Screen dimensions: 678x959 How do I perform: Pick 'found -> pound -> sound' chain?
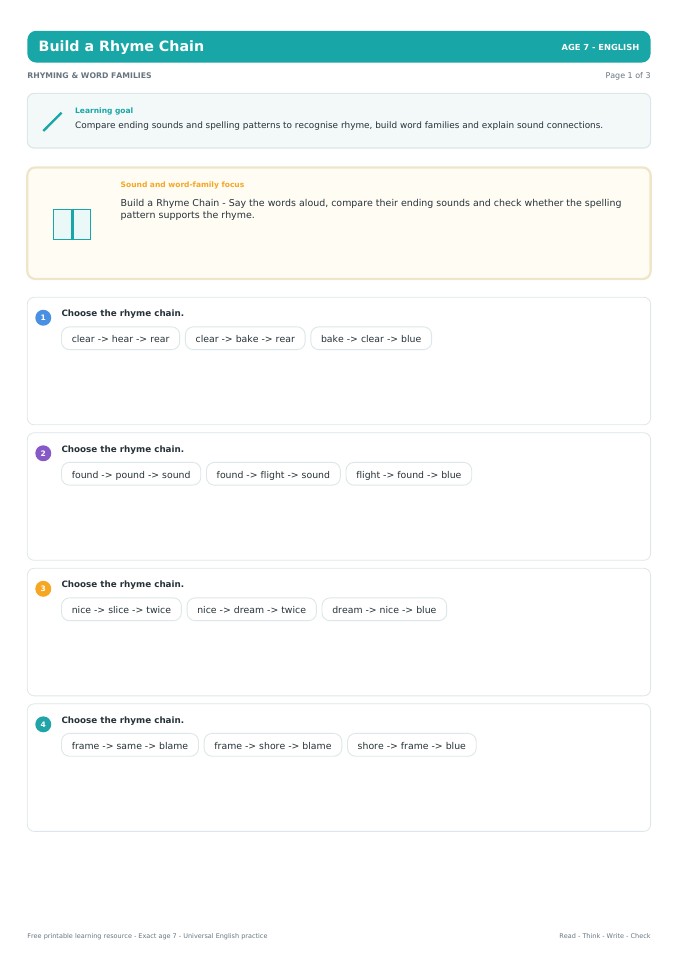pos(131,474)
